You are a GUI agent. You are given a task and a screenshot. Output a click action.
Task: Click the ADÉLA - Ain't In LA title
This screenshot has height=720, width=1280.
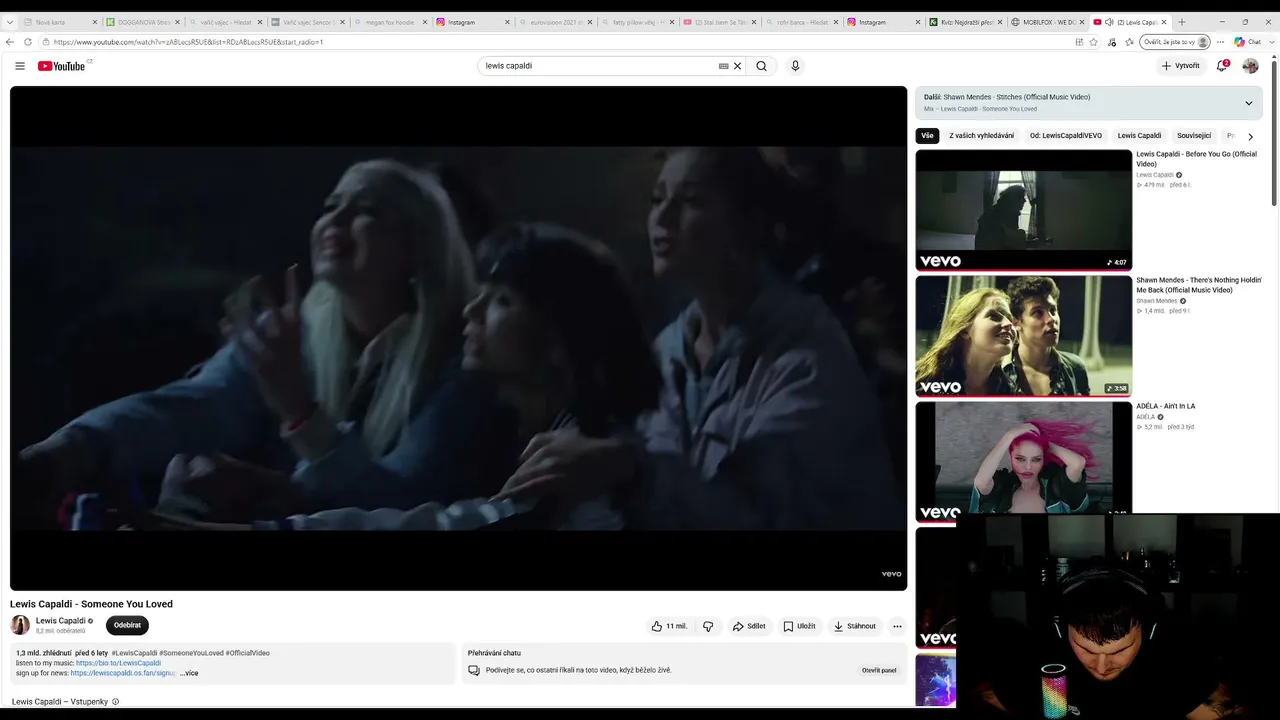1165,406
